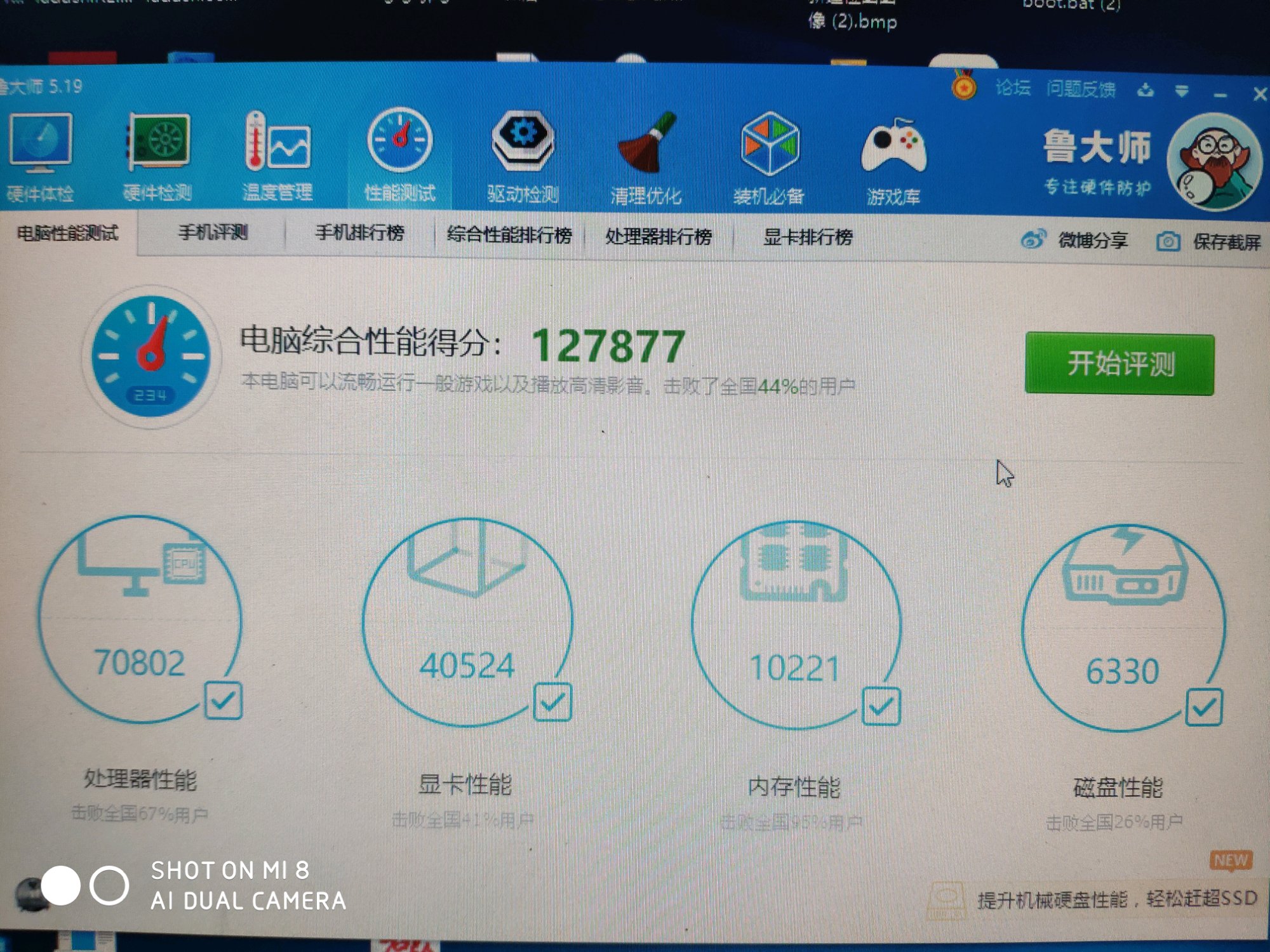Switch to the 手机评测 tab
The image size is (1270, 952).
pos(213,233)
